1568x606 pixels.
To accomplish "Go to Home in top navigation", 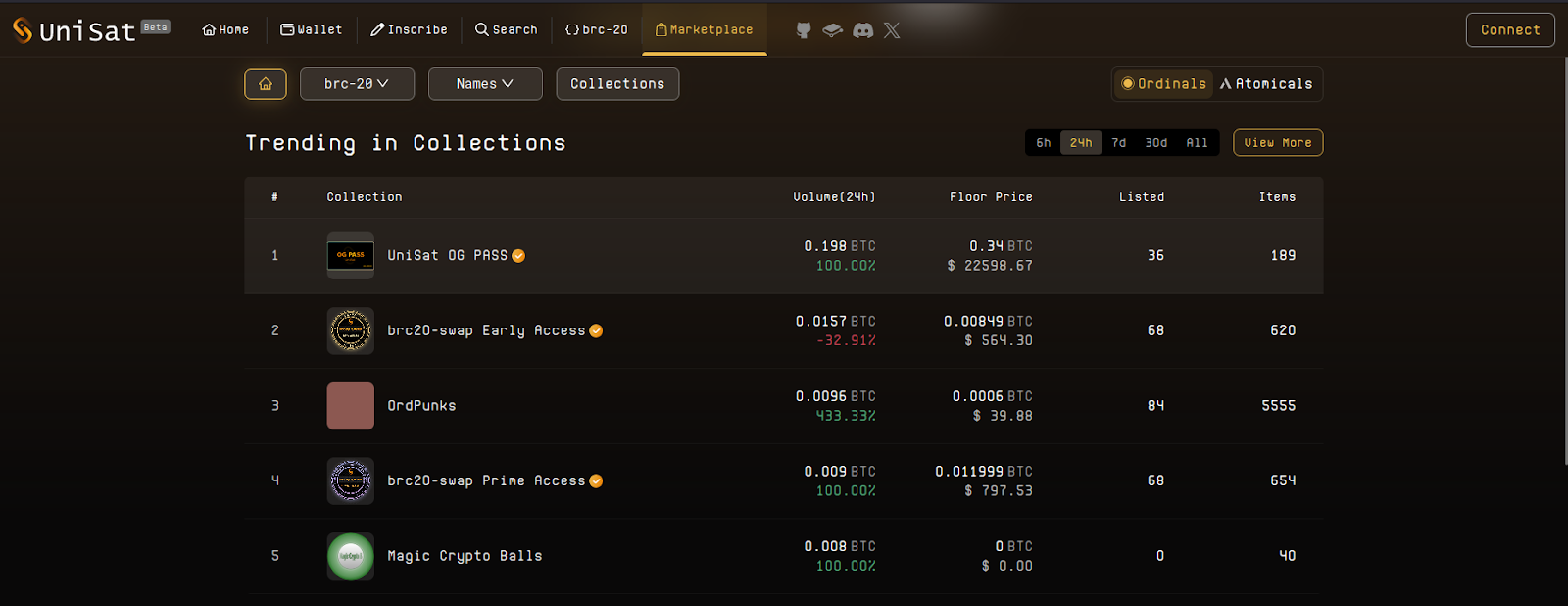I will click(225, 30).
